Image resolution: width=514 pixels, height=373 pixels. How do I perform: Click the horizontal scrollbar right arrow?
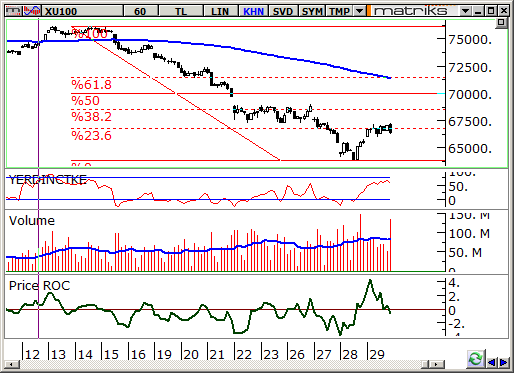point(438,364)
